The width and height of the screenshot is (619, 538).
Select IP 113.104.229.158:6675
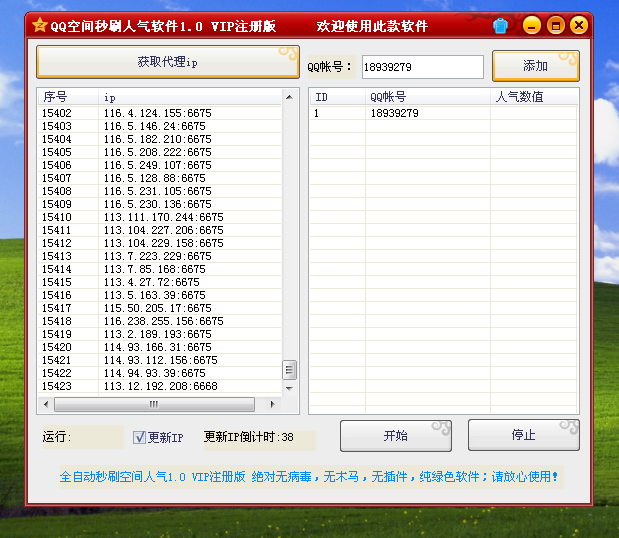(x=159, y=244)
